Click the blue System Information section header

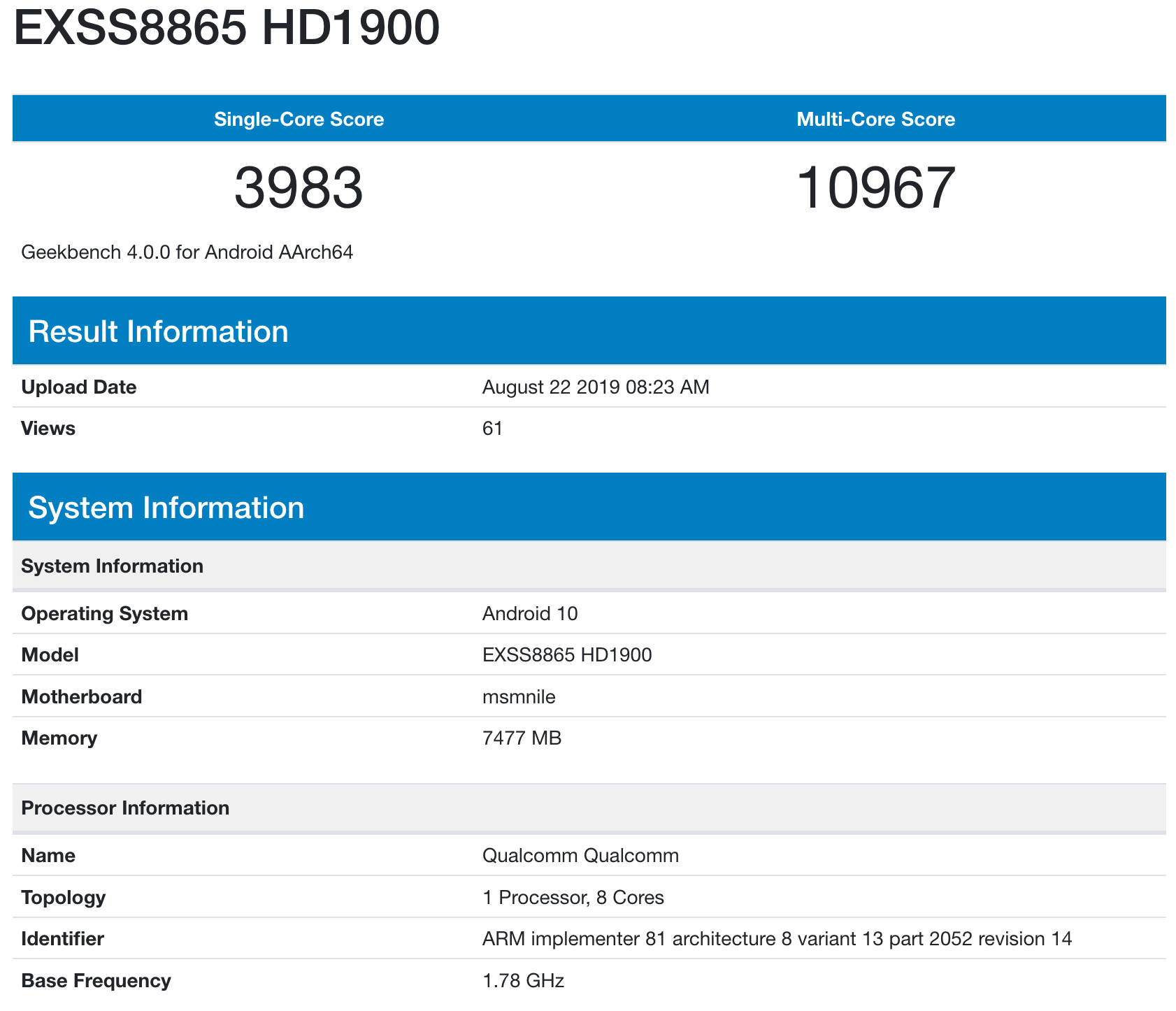pos(589,507)
